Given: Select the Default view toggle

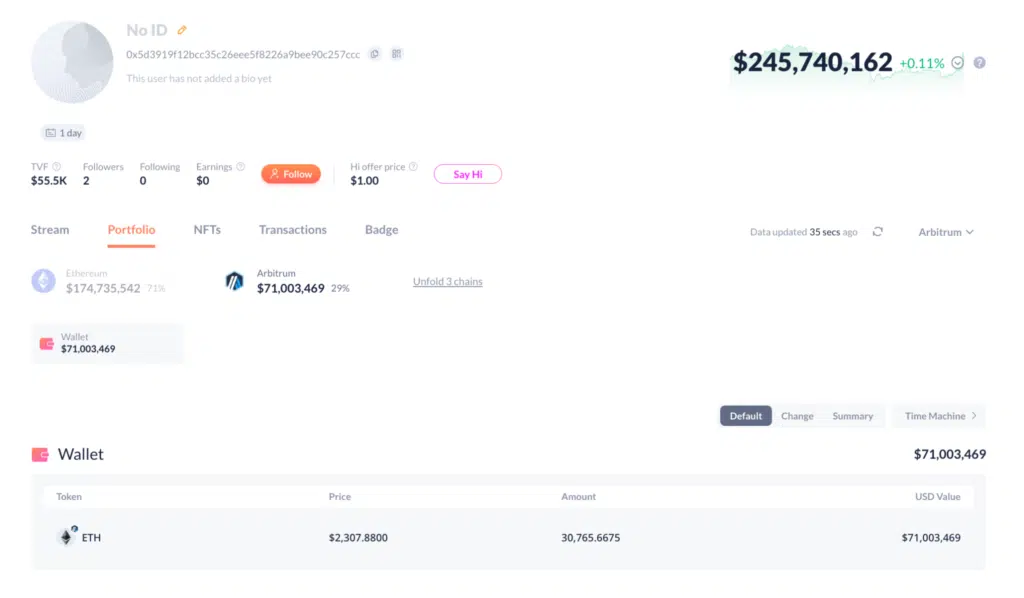Looking at the screenshot, I should [x=745, y=415].
